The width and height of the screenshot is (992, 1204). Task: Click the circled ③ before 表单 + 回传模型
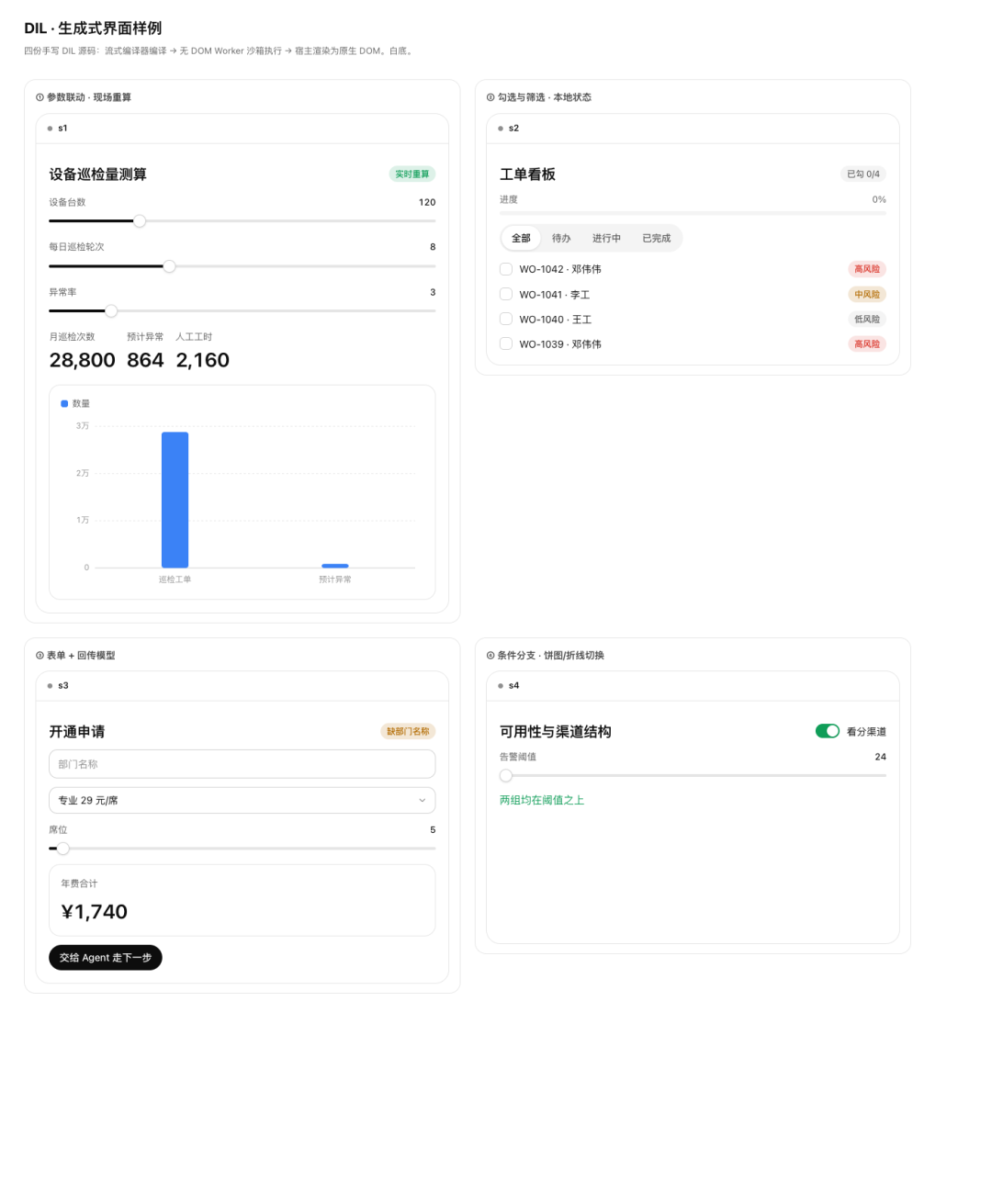39,656
